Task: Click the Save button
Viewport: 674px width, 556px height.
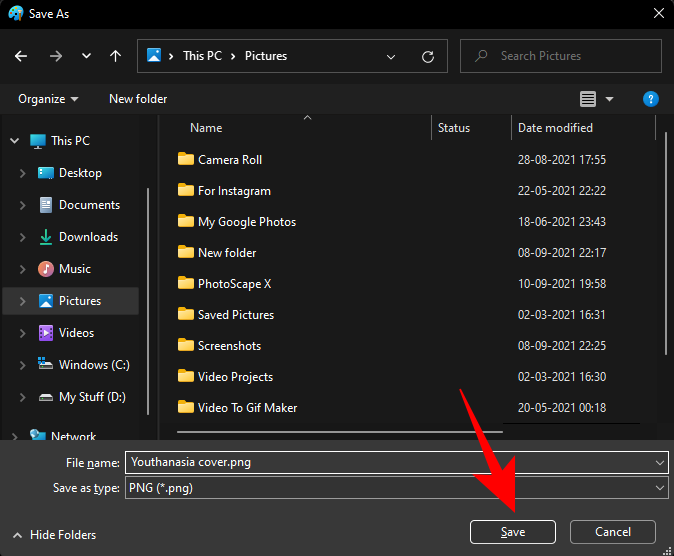Action: (x=513, y=532)
